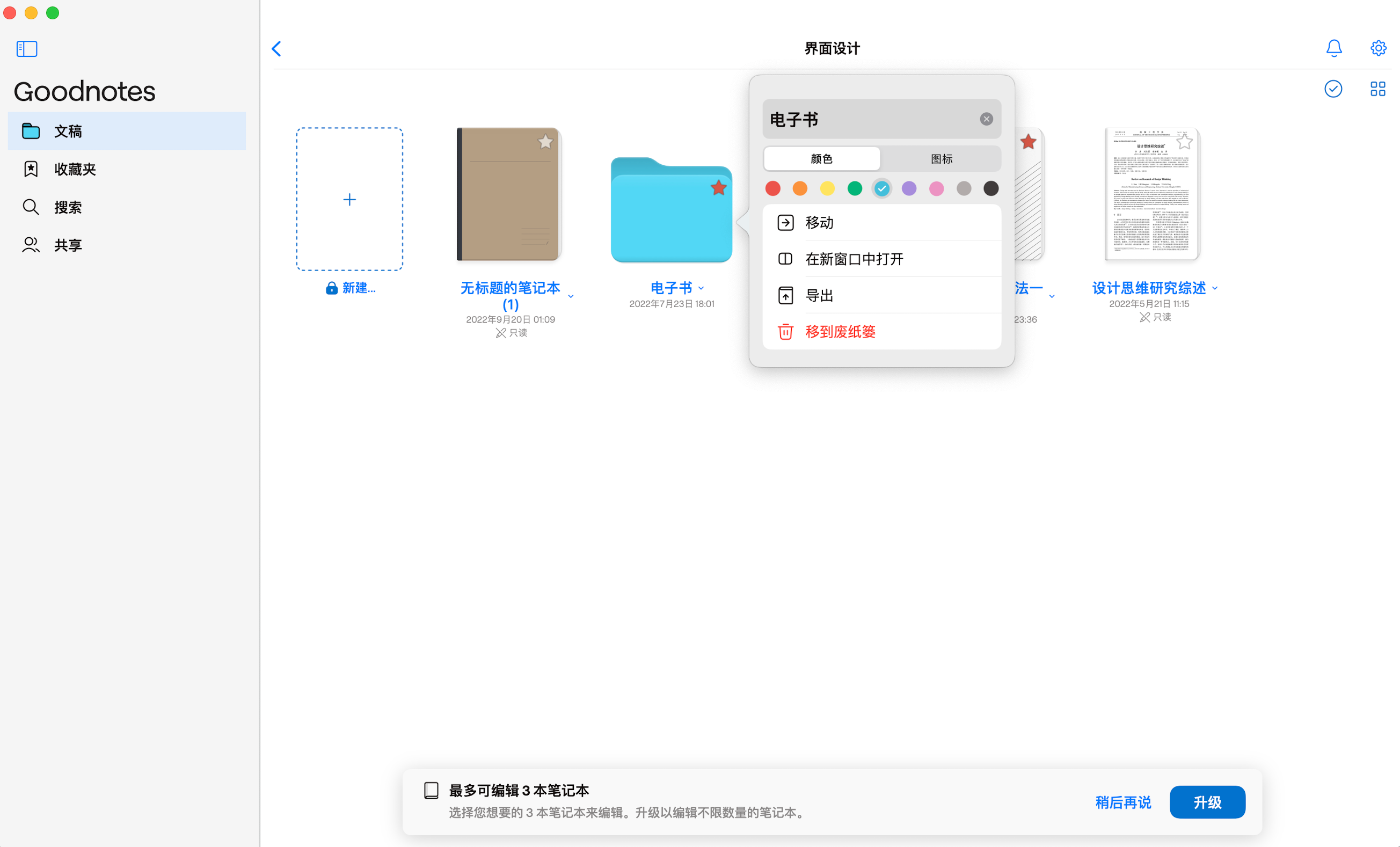The height and width of the screenshot is (847, 1400).
Task: Toggle the star on 设计思维研究综述 document
Action: pos(1184,142)
